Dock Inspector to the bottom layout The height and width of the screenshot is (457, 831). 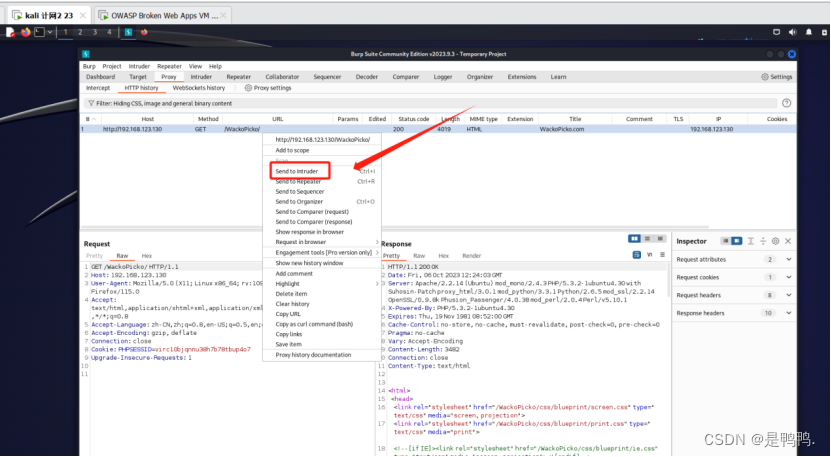(x=725, y=241)
